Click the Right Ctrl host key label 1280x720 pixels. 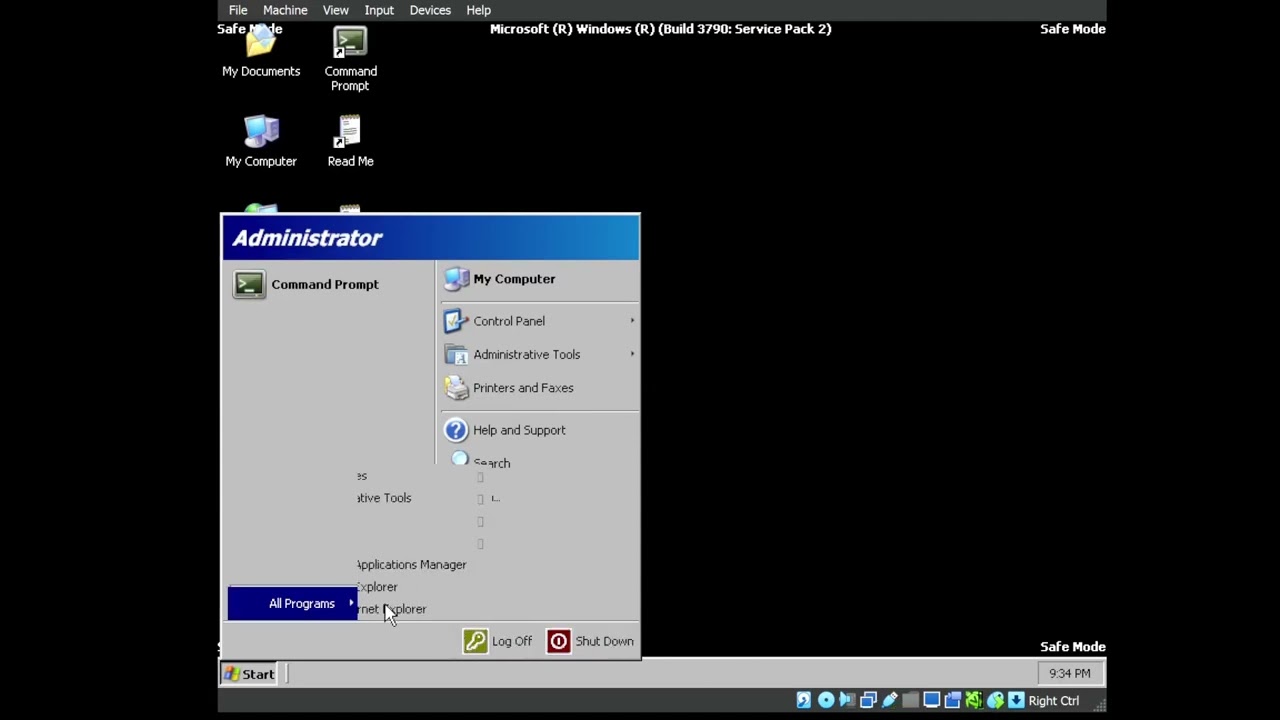click(1054, 701)
